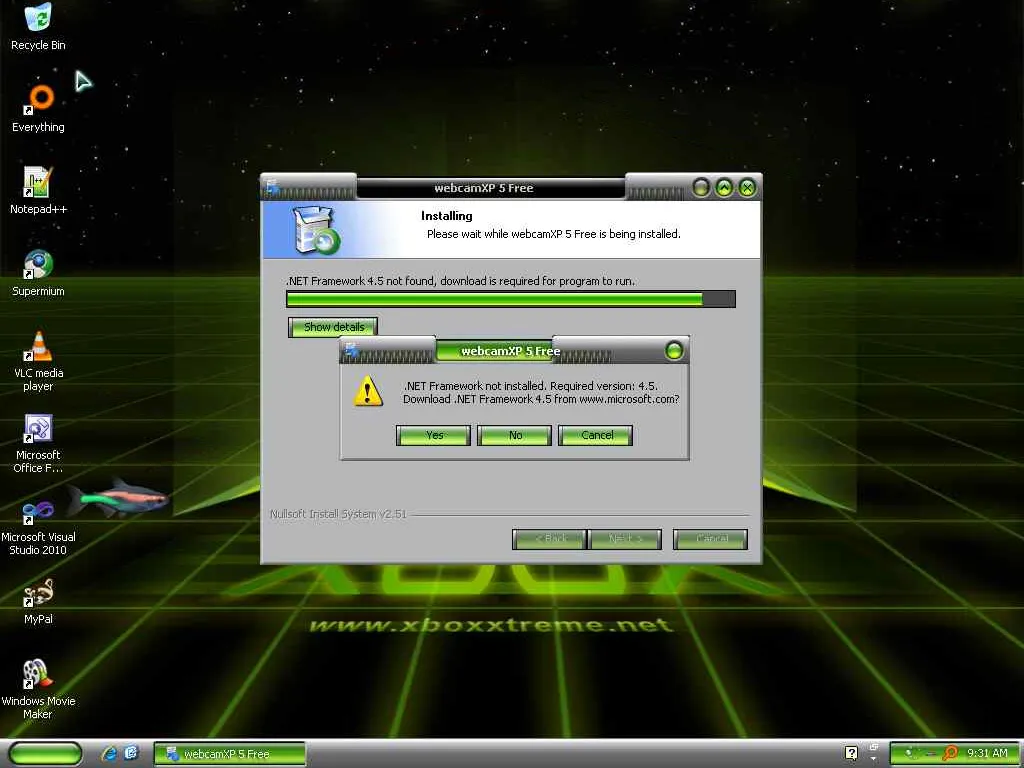Select the Microsoft Office desktop shortcut

click(x=38, y=443)
